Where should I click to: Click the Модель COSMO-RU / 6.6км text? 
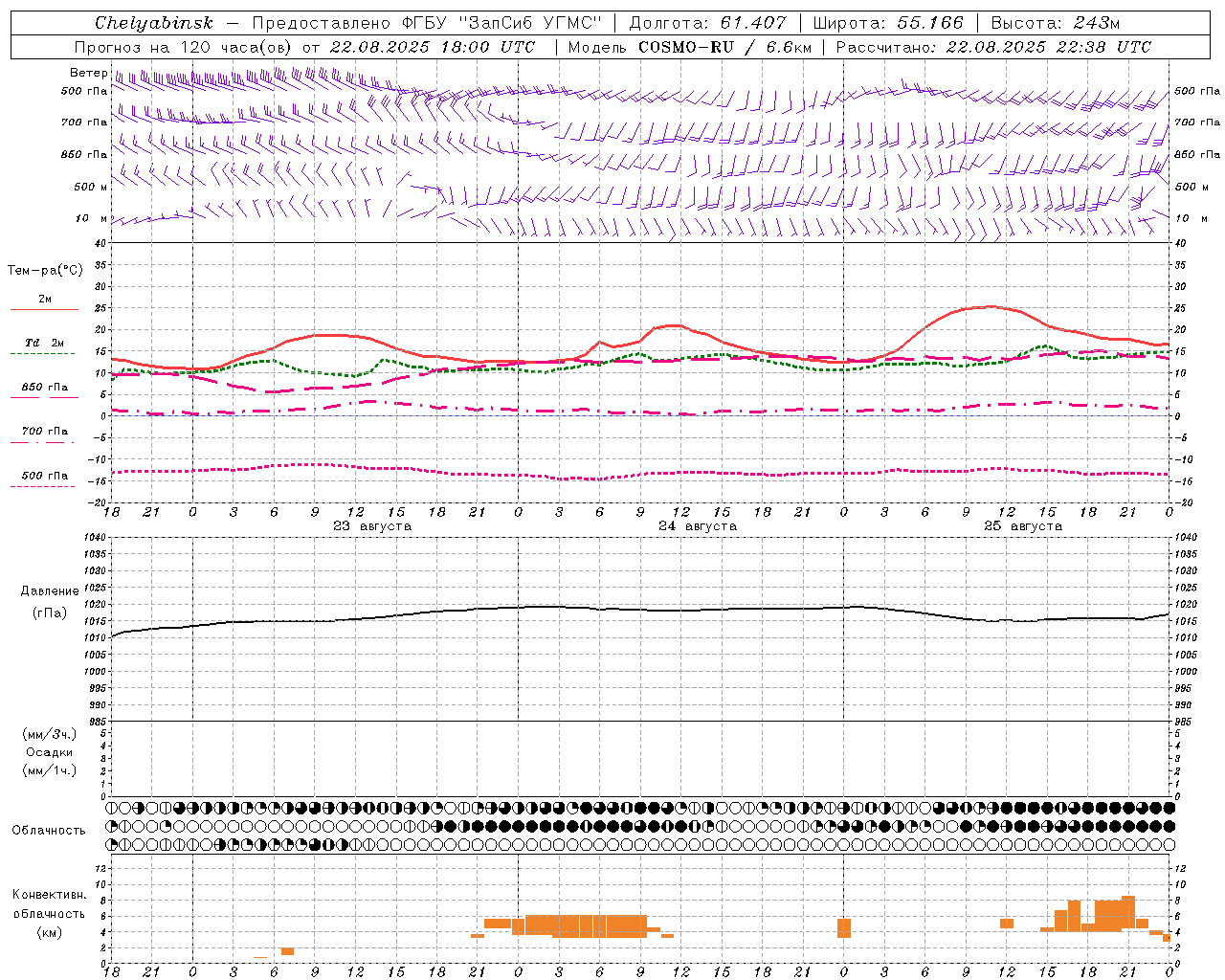(x=690, y=47)
